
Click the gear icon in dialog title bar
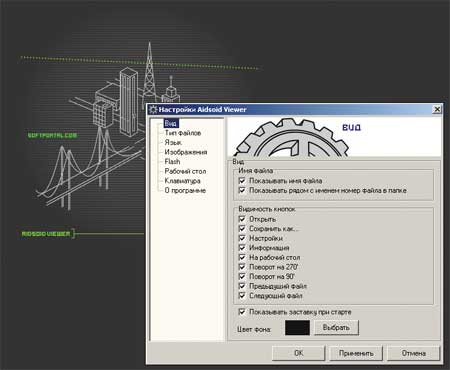153,109
